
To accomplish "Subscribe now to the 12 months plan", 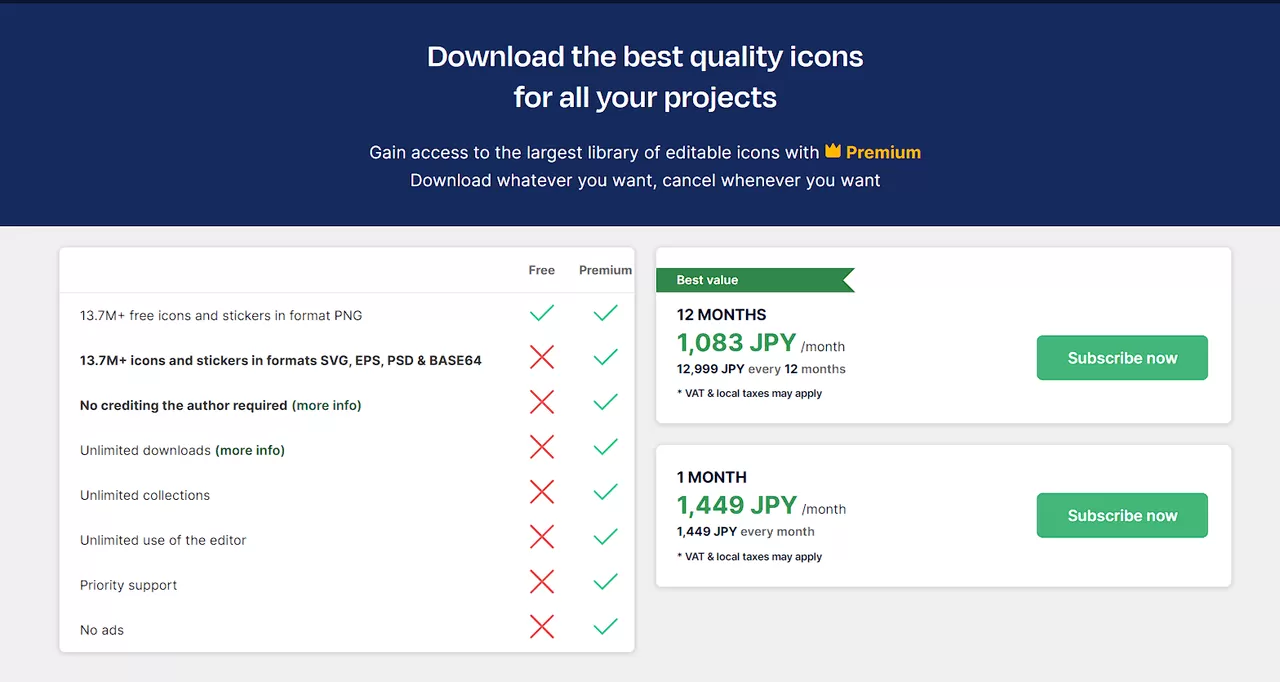I will 1122,357.
